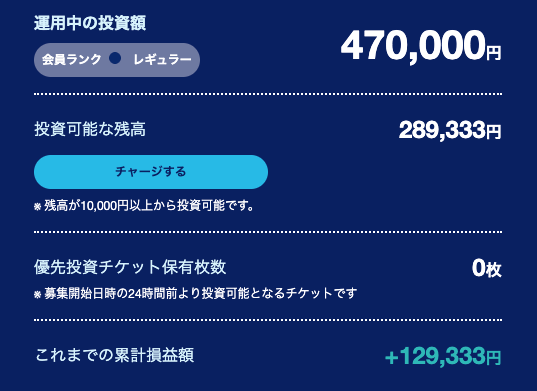Image resolution: width=537 pixels, height=391 pixels.
Task: Click the レギュラー rank text
Action: [163, 60]
